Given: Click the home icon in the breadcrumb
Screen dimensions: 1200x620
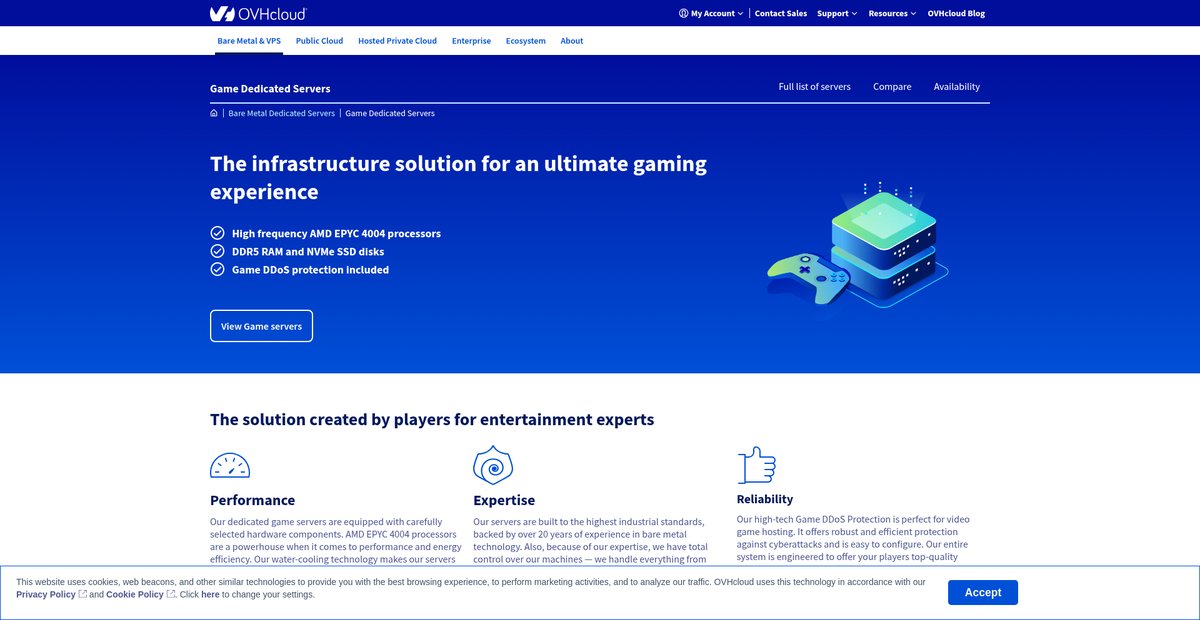Looking at the screenshot, I should tap(214, 113).
